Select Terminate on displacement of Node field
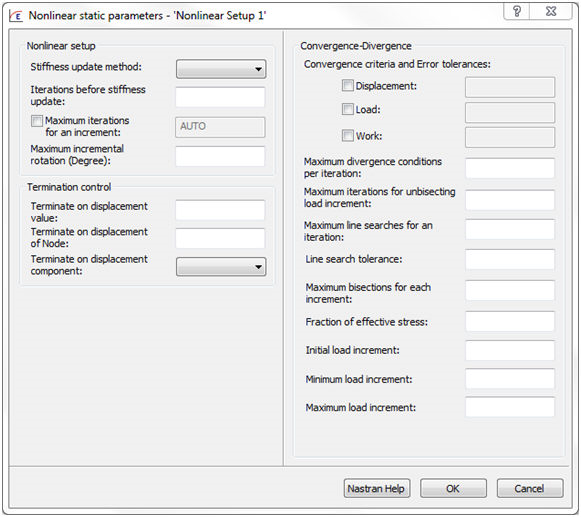Image resolution: width=581 pixels, height=517 pixels. (220, 238)
